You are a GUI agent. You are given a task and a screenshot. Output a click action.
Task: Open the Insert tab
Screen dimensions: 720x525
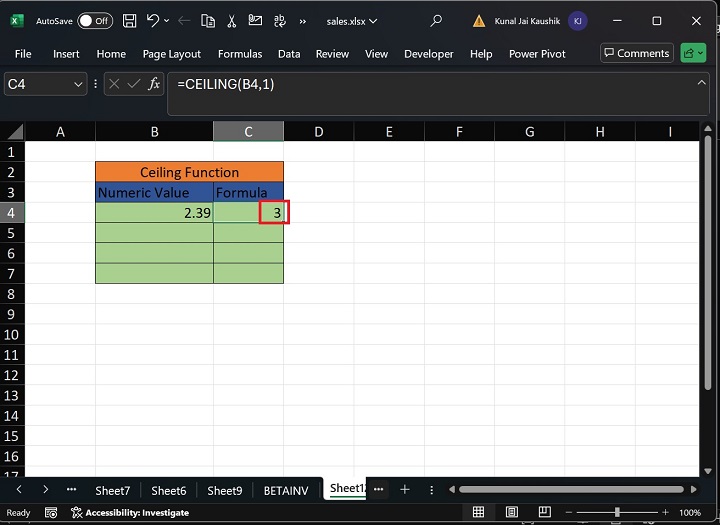tap(66, 54)
